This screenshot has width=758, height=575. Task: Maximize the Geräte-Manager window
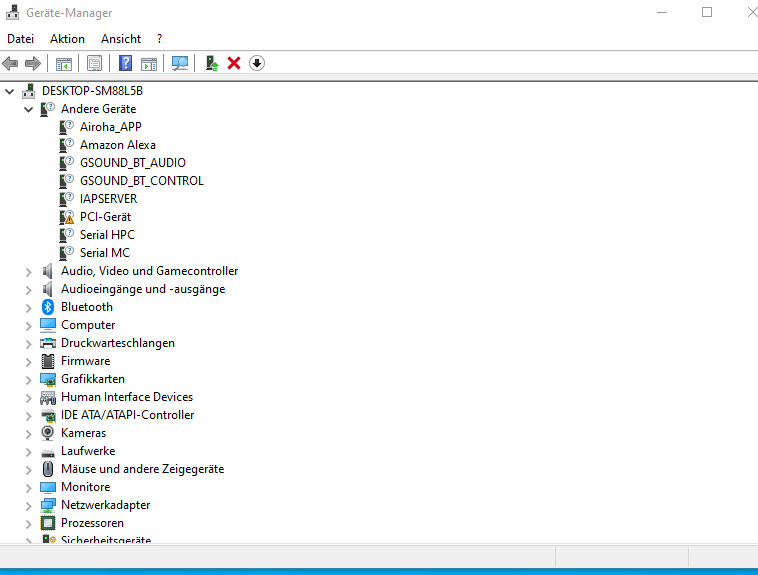707,12
